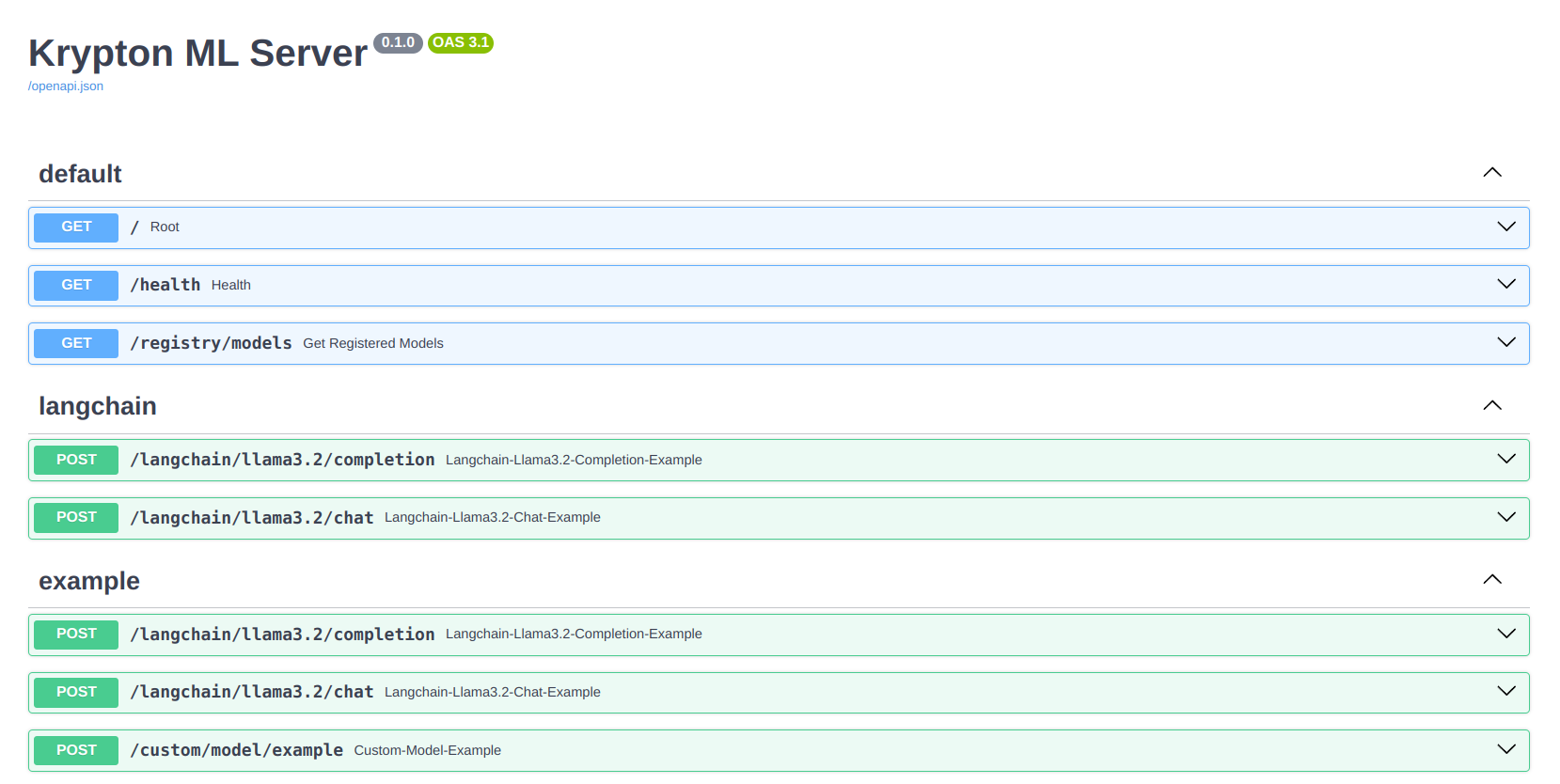Select the /registry/models path text
Image resolution: width=1560 pixels, height=784 pixels.
[x=212, y=343]
